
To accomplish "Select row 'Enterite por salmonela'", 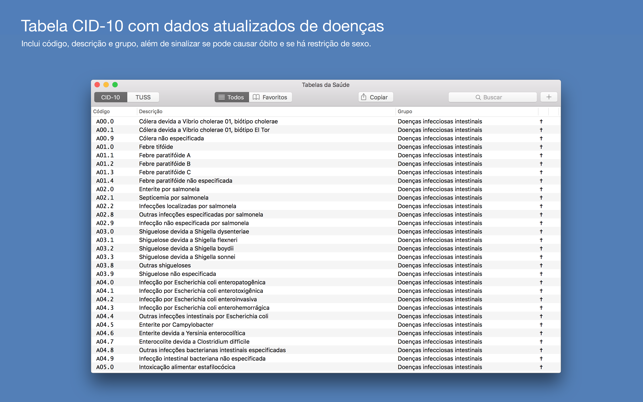I will click(x=326, y=189).
